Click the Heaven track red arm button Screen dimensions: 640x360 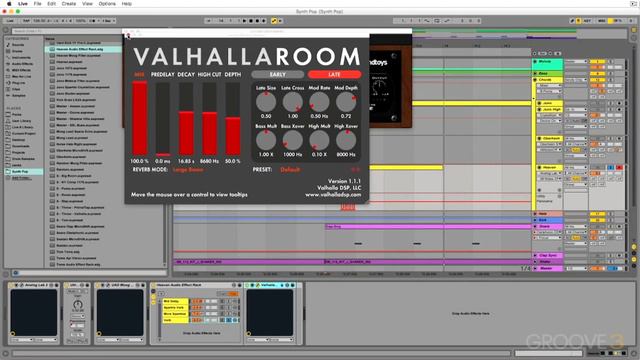[619, 167]
